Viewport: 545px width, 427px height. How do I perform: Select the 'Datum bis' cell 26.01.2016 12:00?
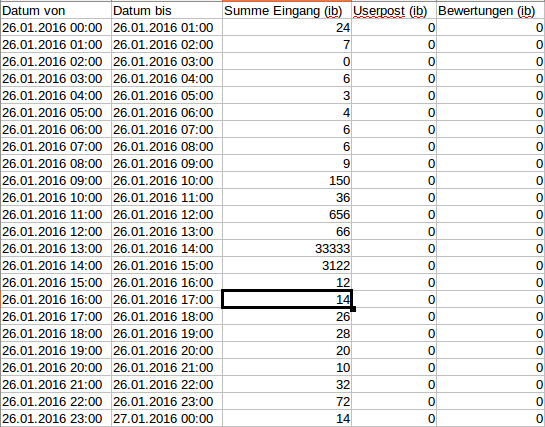click(x=167, y=215)
